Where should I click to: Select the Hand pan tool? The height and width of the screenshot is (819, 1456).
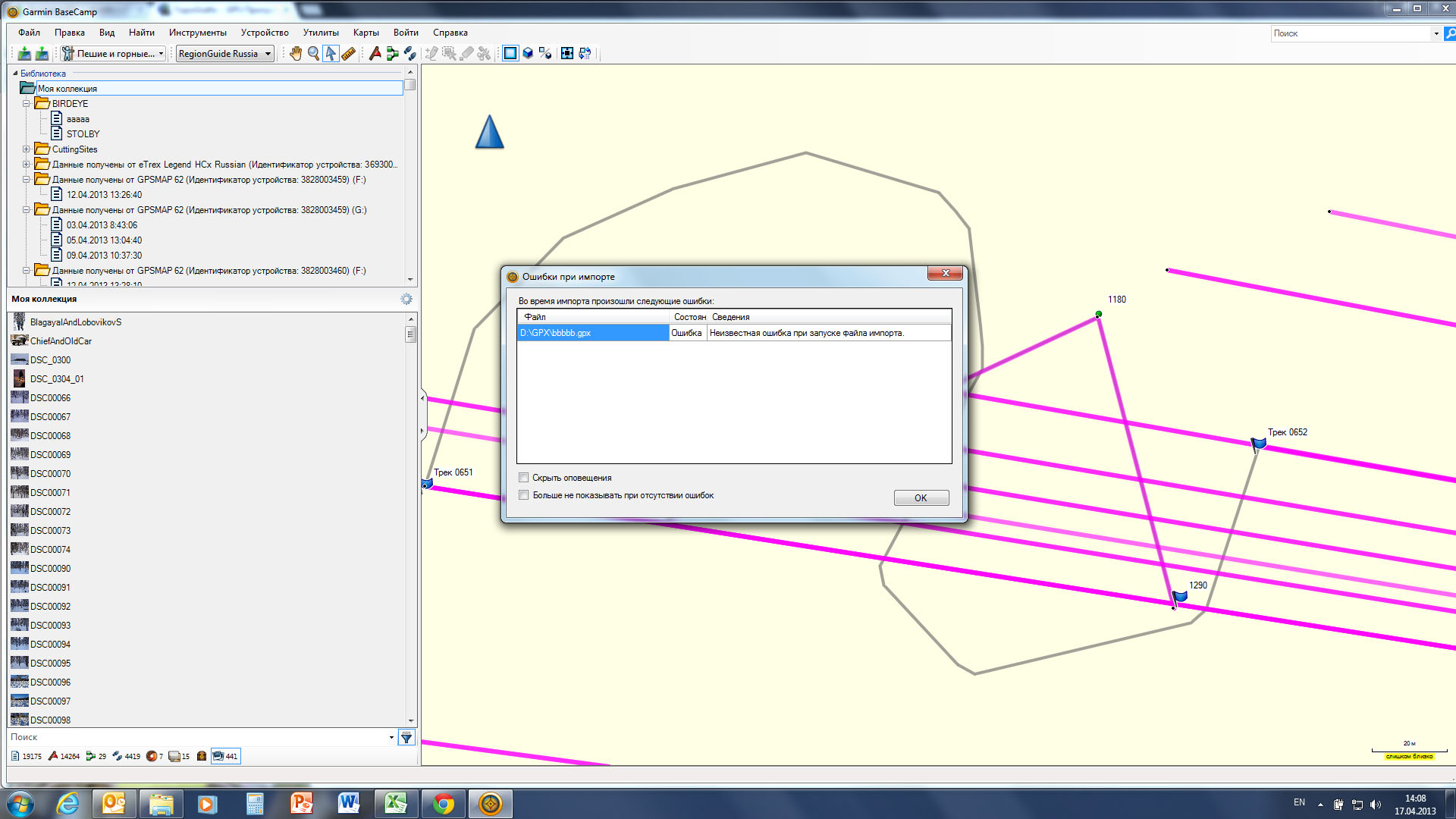[x=296, y=53]
